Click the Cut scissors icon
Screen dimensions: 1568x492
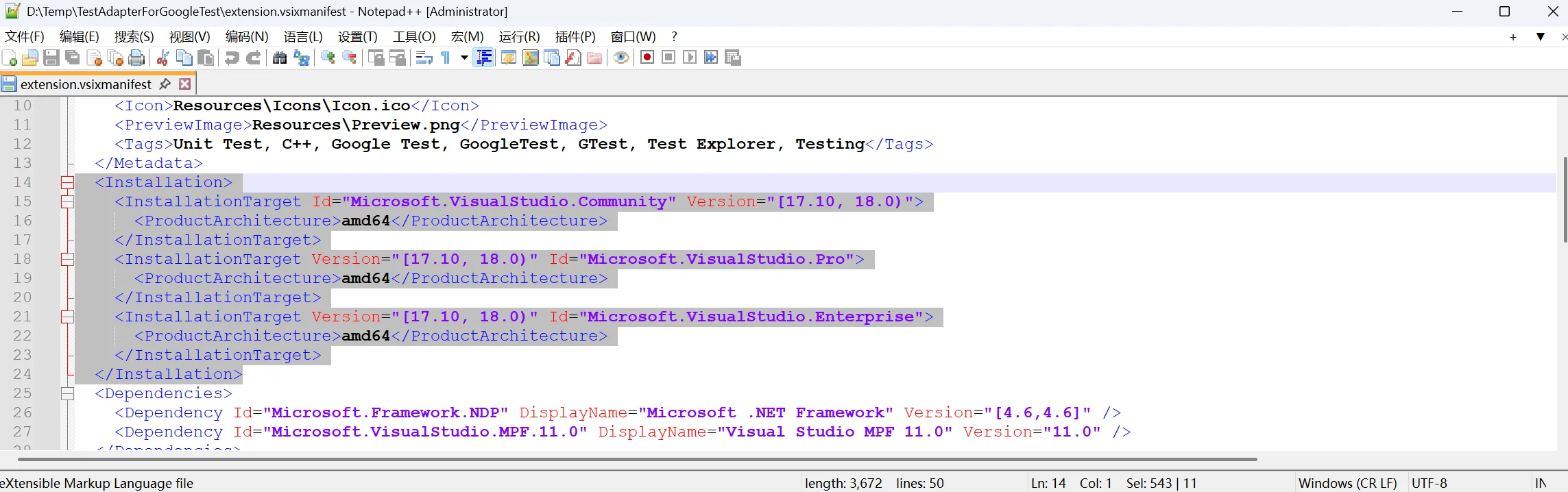[162, 58]
